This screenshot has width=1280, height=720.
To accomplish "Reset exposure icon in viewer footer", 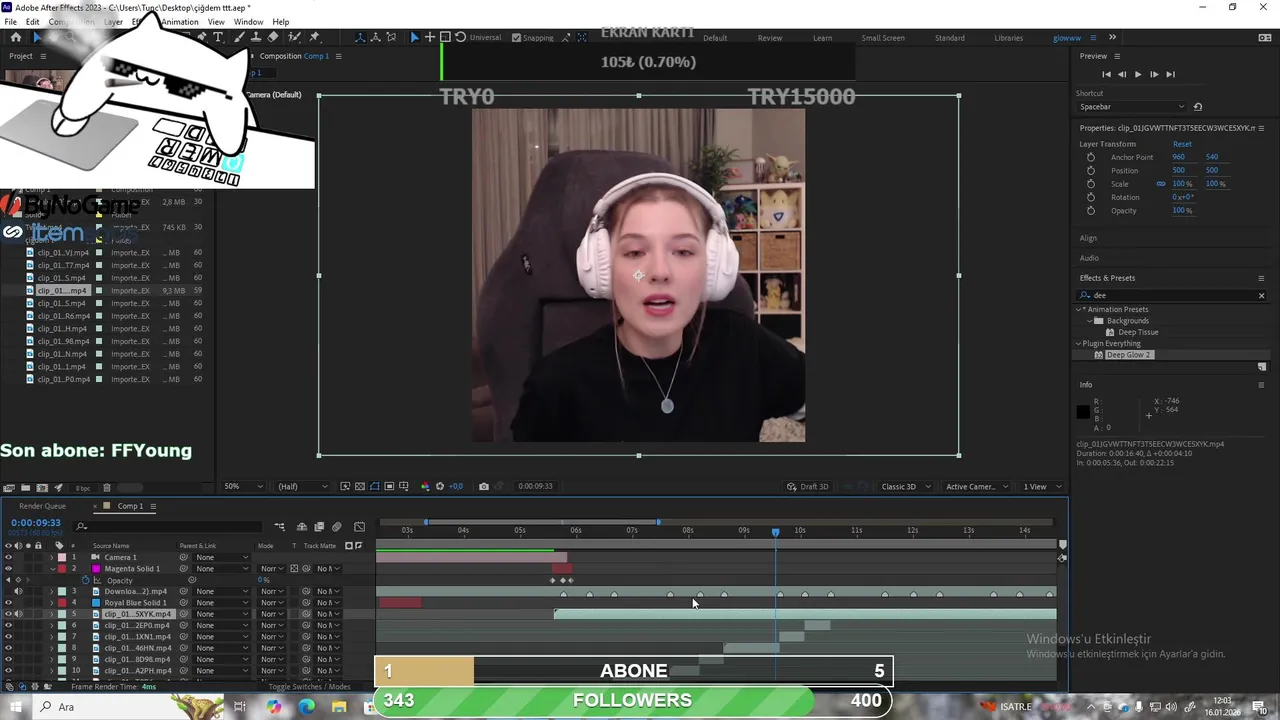I will (439, 486).
